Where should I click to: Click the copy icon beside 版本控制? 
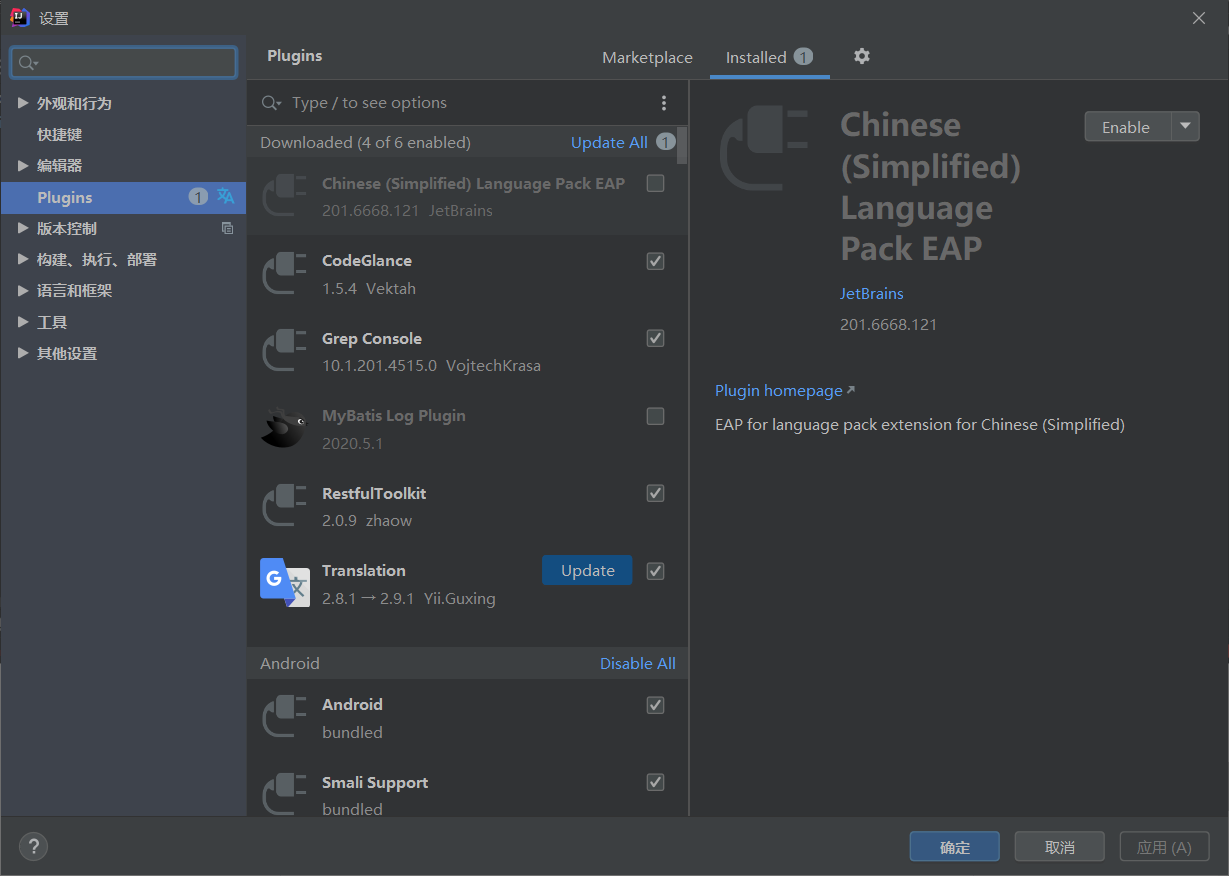tap(227, 228)
